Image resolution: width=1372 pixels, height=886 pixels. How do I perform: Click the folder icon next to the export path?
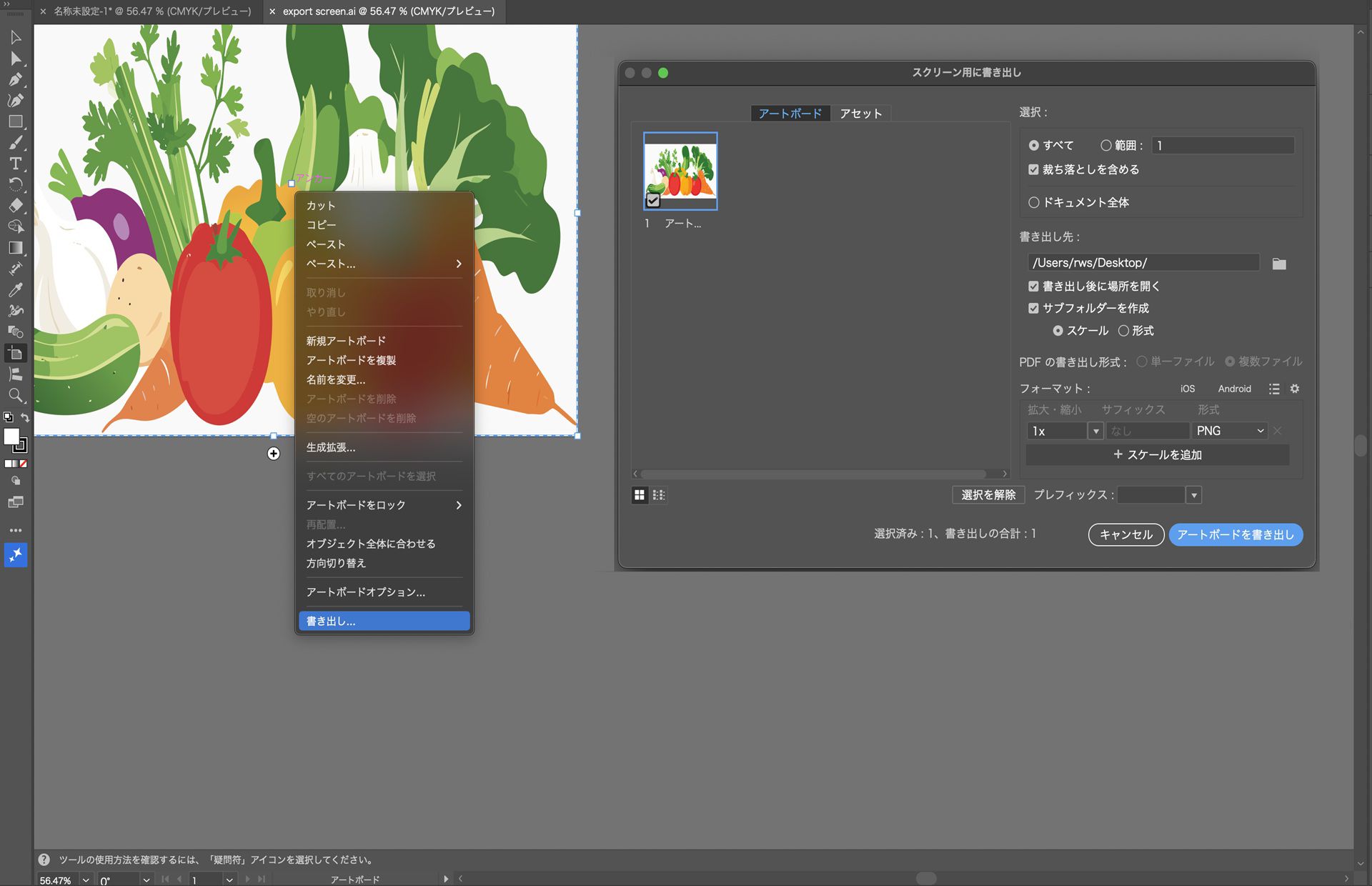pos(1278,264)
